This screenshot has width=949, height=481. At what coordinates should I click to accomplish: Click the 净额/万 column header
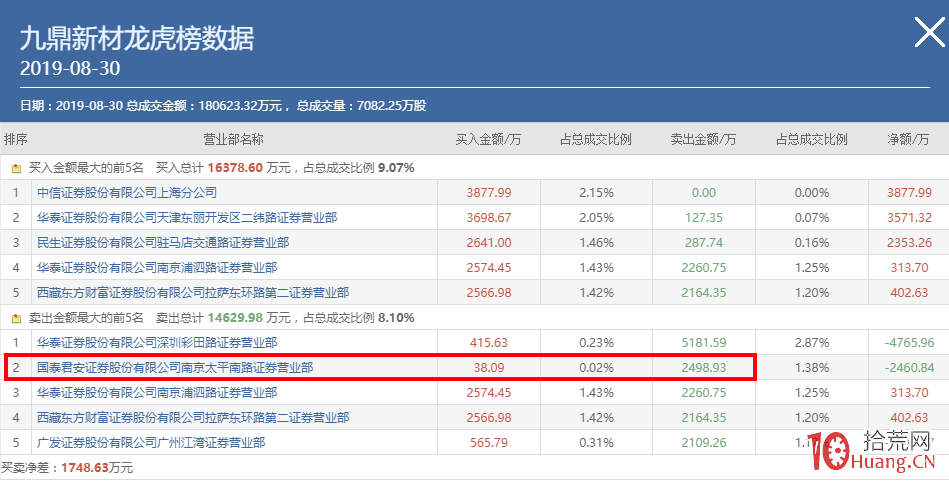point(908,139)
